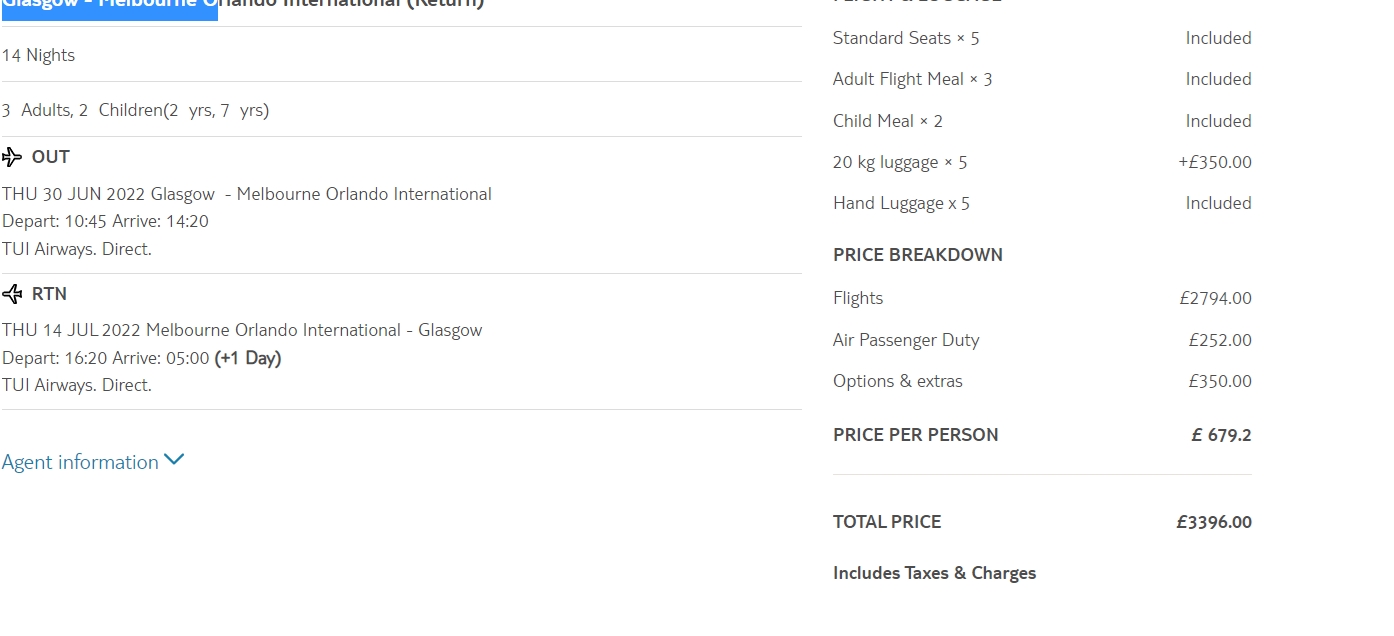Image resolution: width=1394 pixels, height=636 pixels.
Task: Click the price per person £679.2 value
Action: click(1221, 435)
